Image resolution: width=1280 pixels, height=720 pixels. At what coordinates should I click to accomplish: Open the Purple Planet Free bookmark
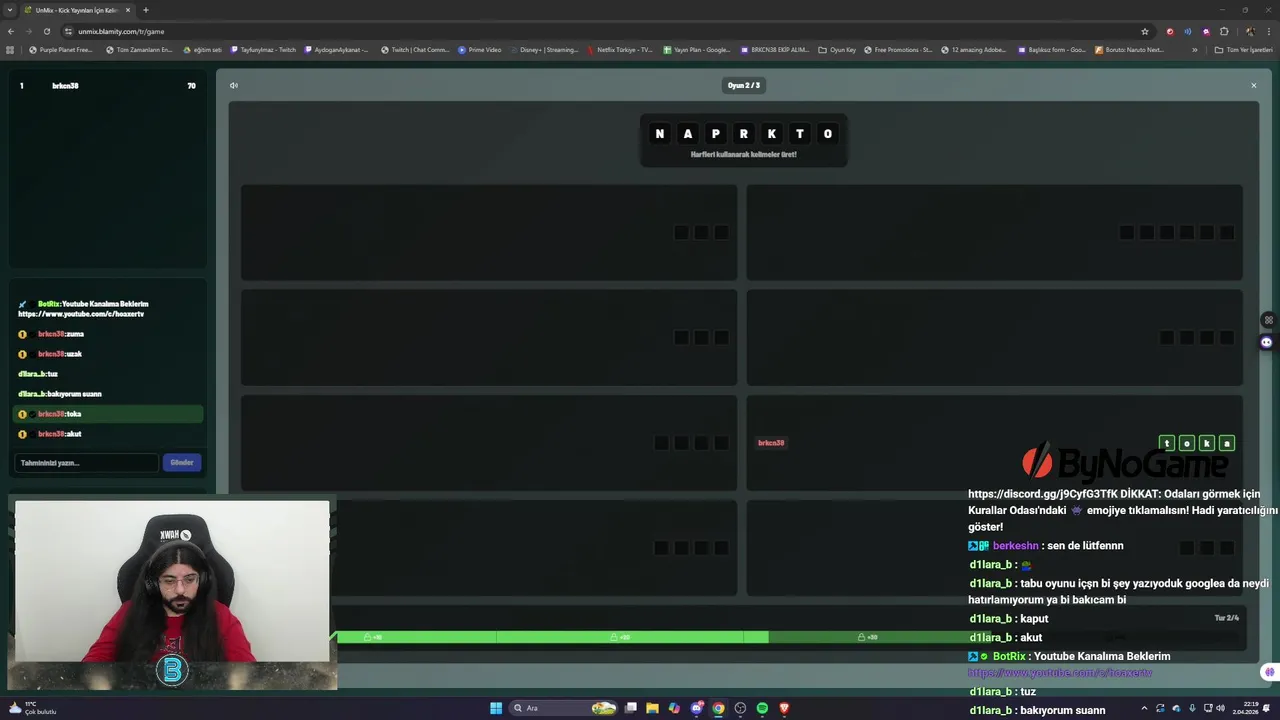[61, 49]
